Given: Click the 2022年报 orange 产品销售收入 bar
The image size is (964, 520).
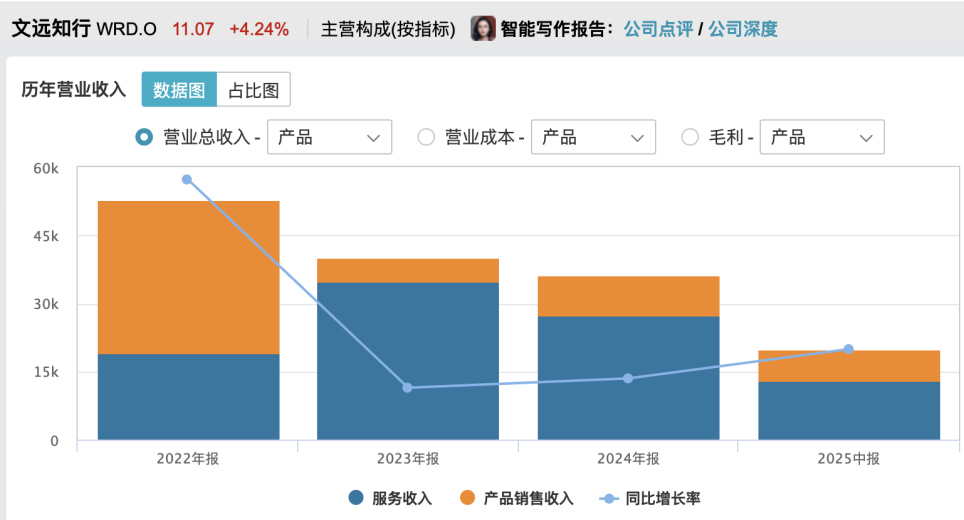Looking at the screenshot, I should tap(188, 277).
